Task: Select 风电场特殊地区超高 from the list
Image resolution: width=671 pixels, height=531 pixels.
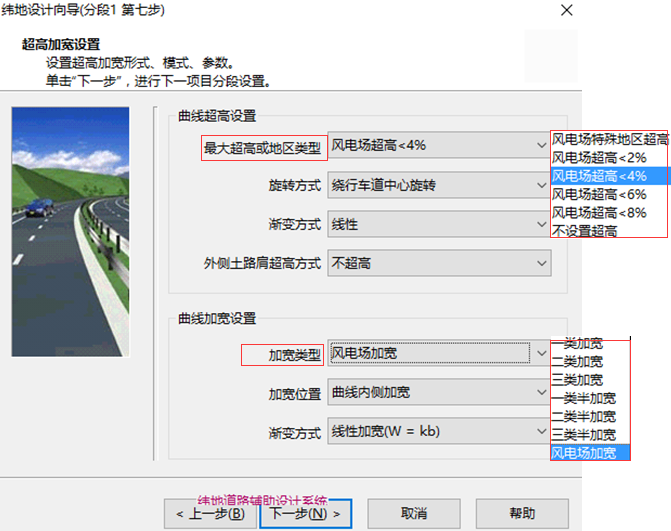Action: pos(610,140)
